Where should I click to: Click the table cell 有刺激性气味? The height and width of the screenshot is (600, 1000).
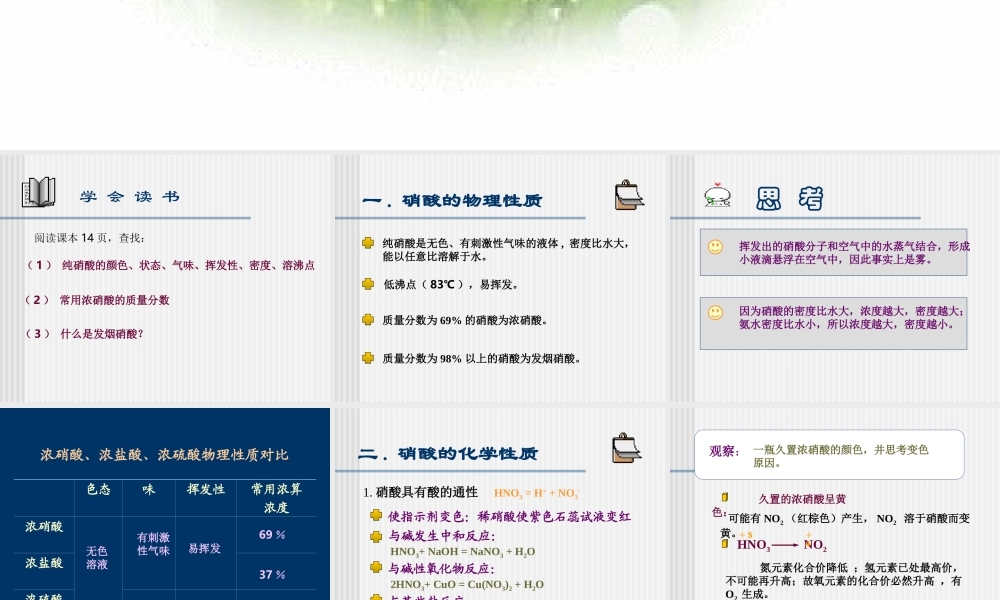tap(153, 544)
